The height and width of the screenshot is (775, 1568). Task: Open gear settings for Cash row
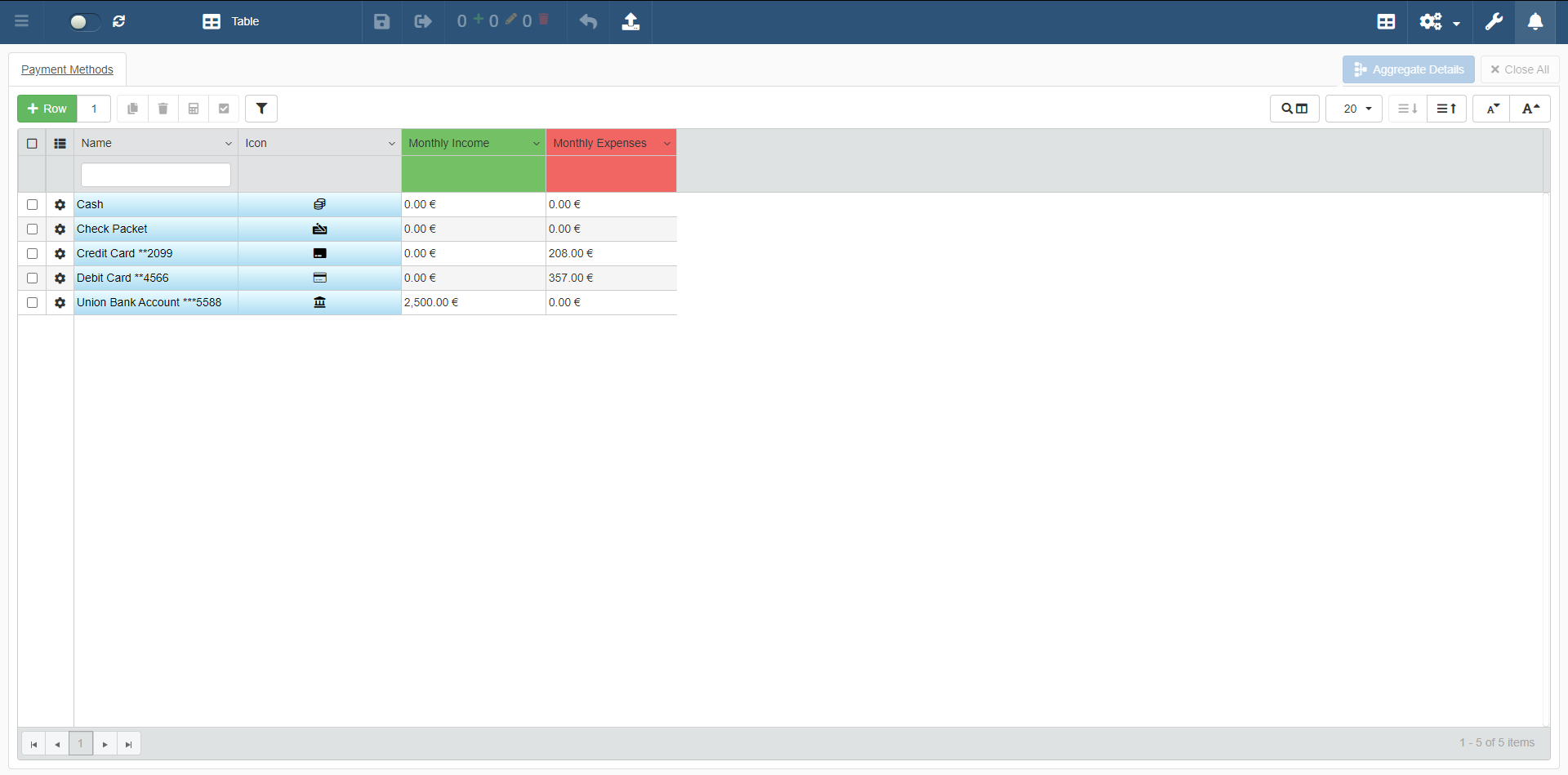click(x=60, y=205)
